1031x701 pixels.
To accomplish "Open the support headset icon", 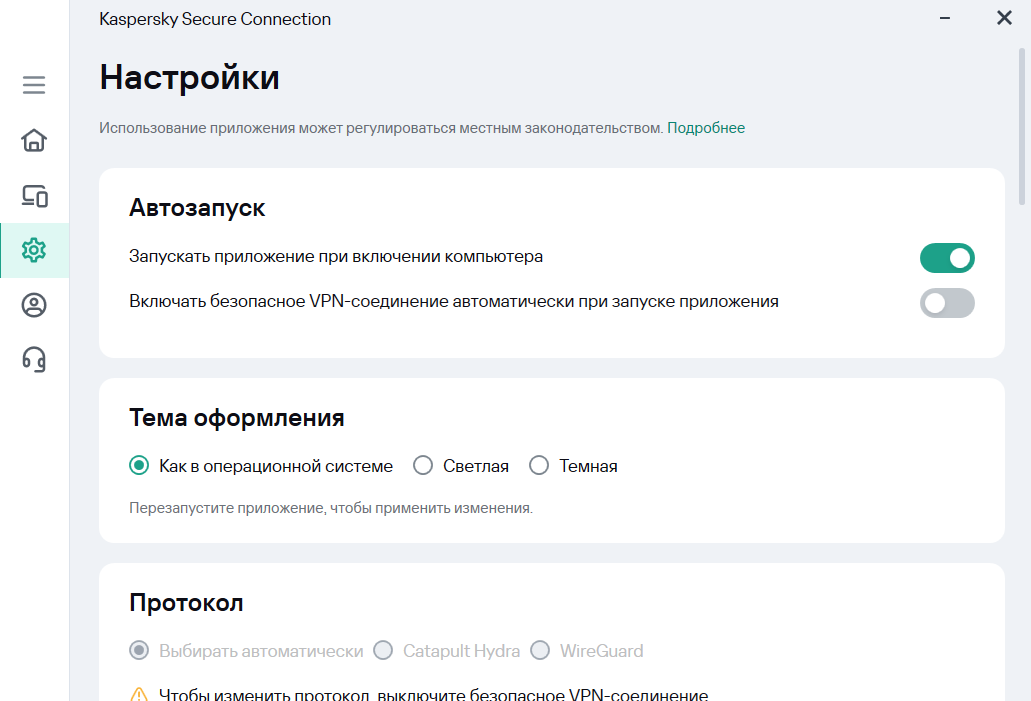I will point(34,359).
